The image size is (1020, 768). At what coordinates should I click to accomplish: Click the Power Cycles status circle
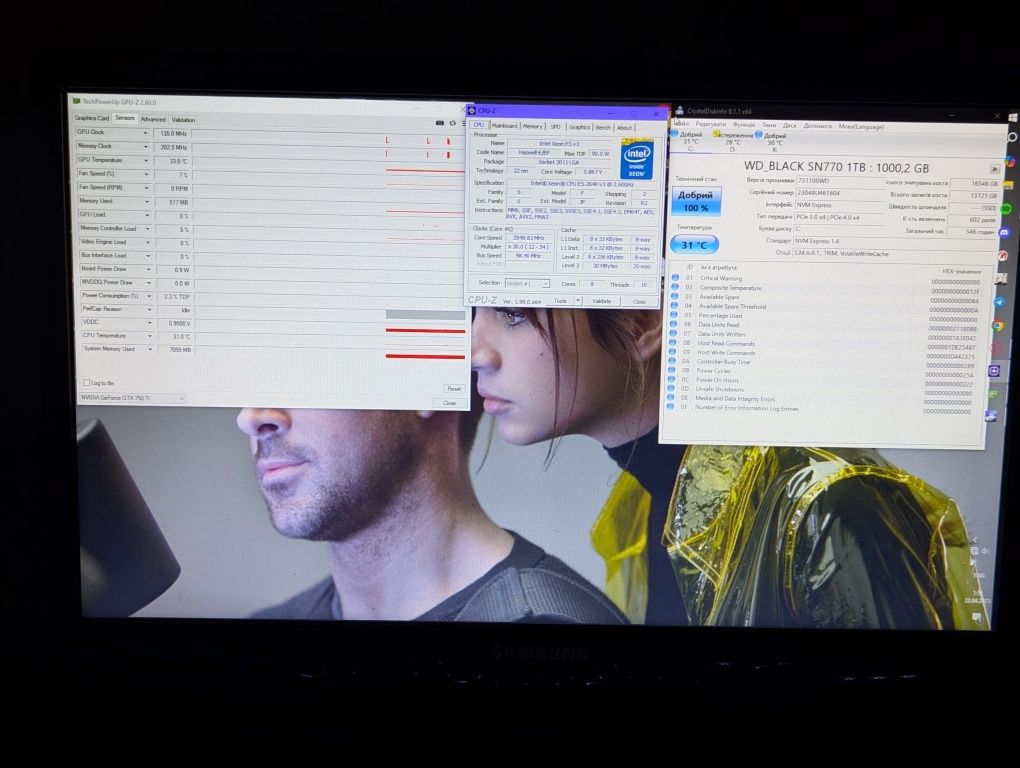(671, 369)
